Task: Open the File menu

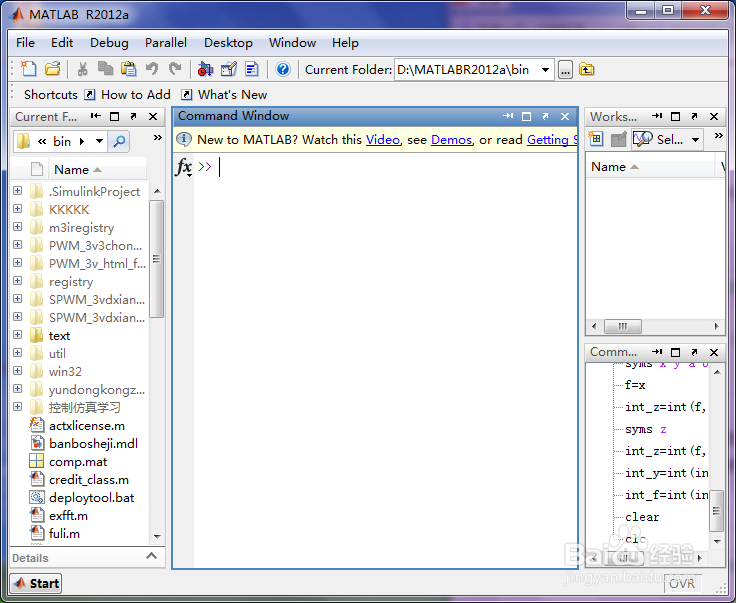Action: (x=25, y=43)
